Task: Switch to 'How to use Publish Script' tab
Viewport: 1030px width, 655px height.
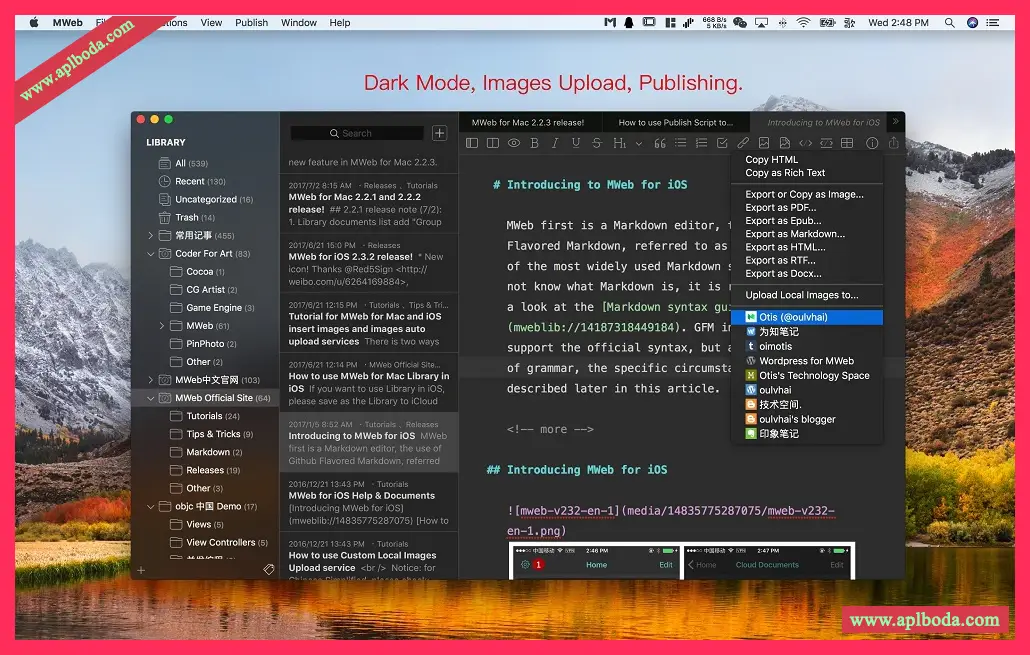Action: click(x=675, y=122)
